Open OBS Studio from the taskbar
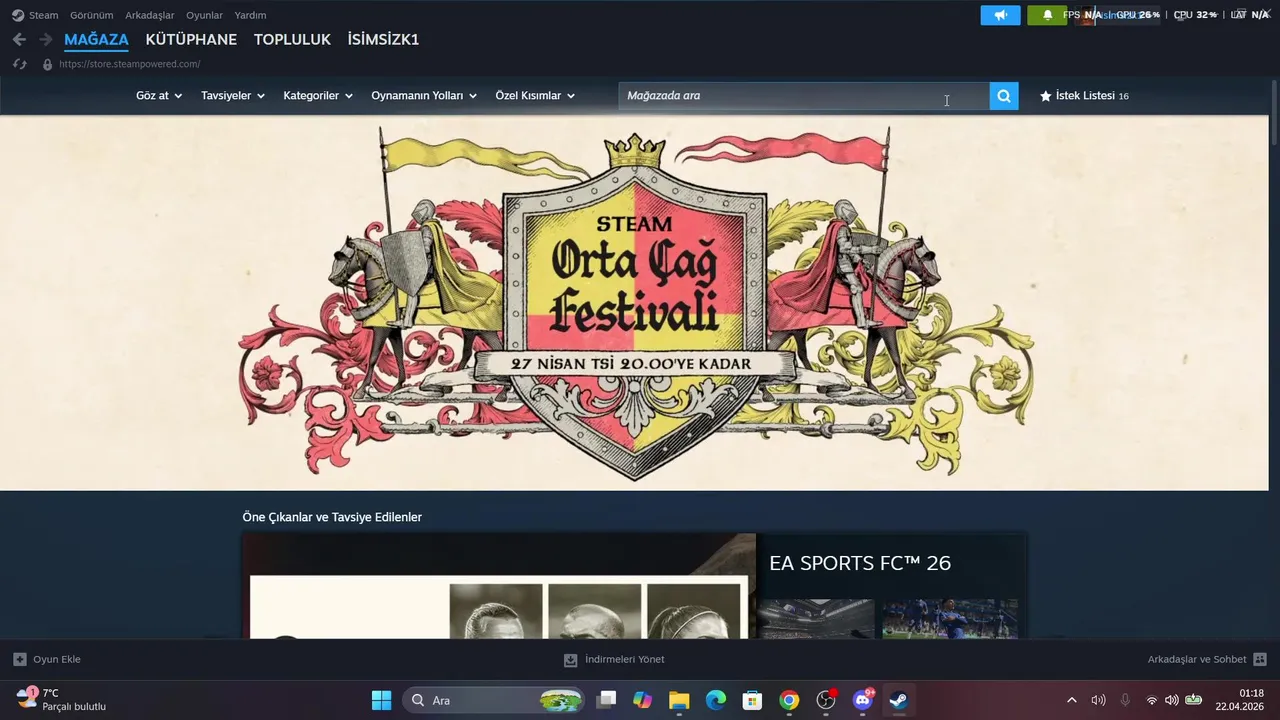This screenshot has width=1280, height=720. click(826, 700)
